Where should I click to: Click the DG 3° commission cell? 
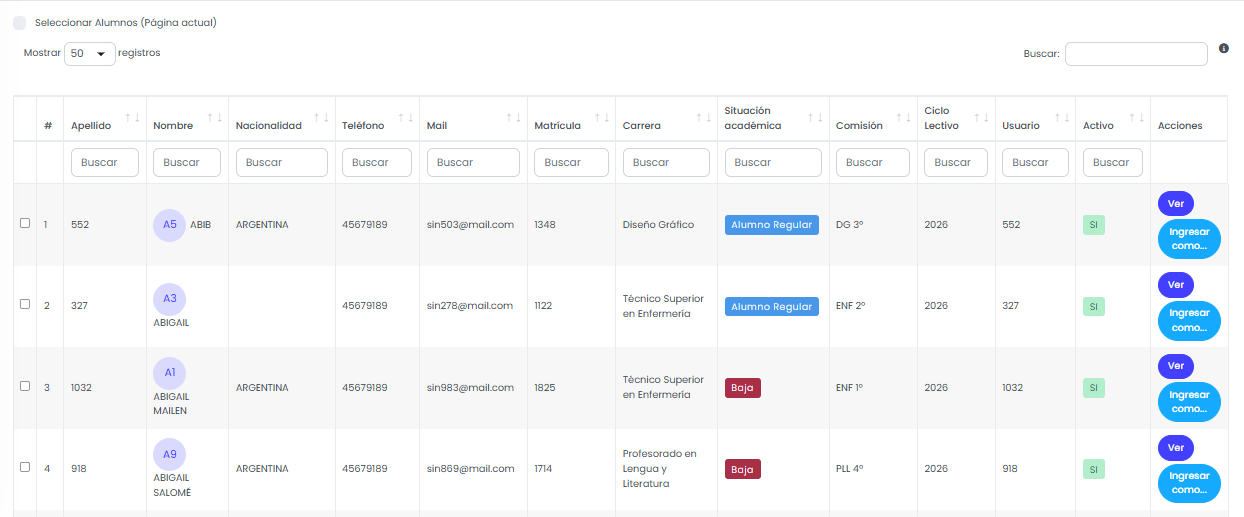(x=849, y=225)
